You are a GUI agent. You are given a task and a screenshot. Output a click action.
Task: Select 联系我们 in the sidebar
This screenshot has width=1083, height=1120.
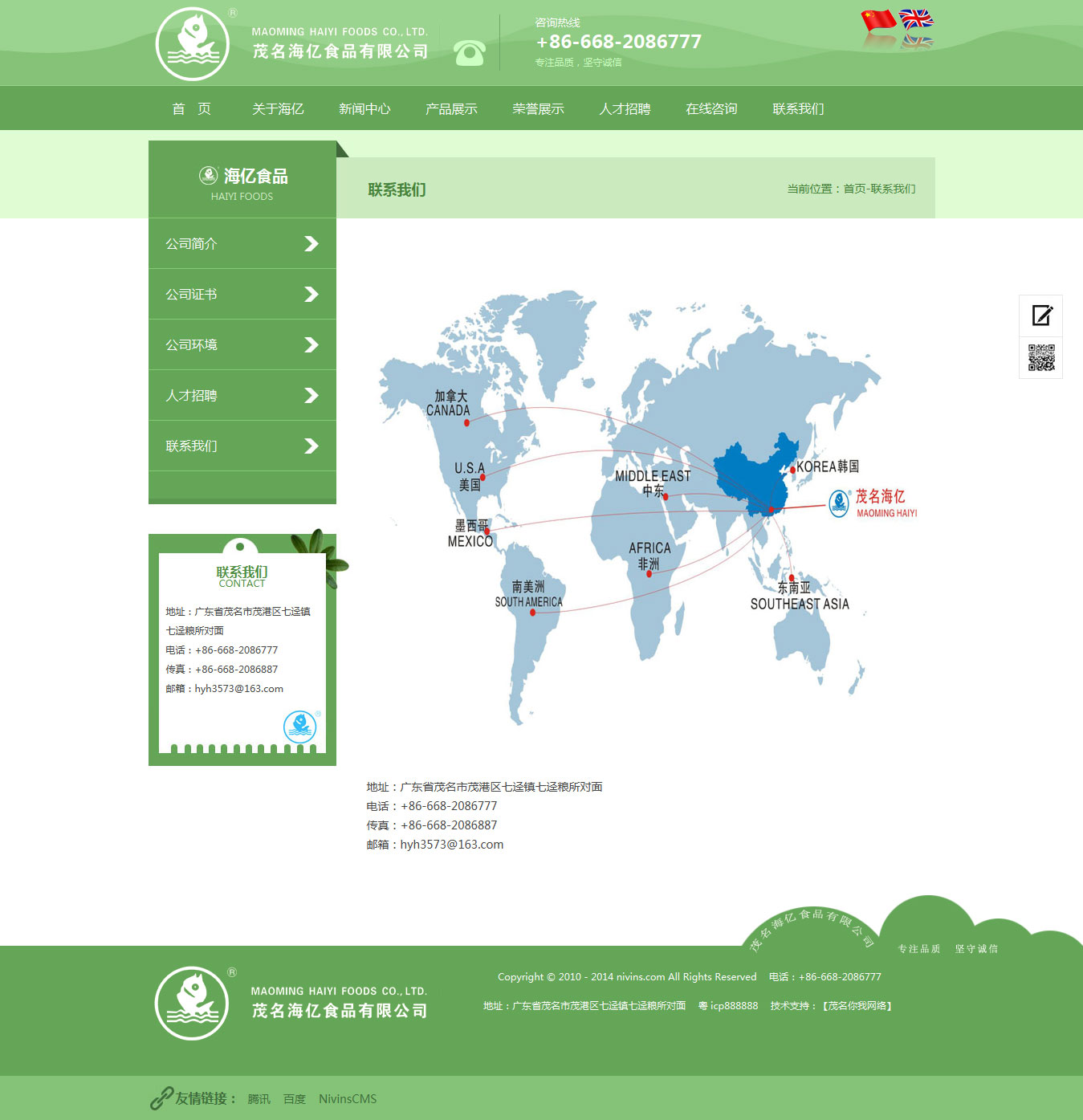coord(191,446)
